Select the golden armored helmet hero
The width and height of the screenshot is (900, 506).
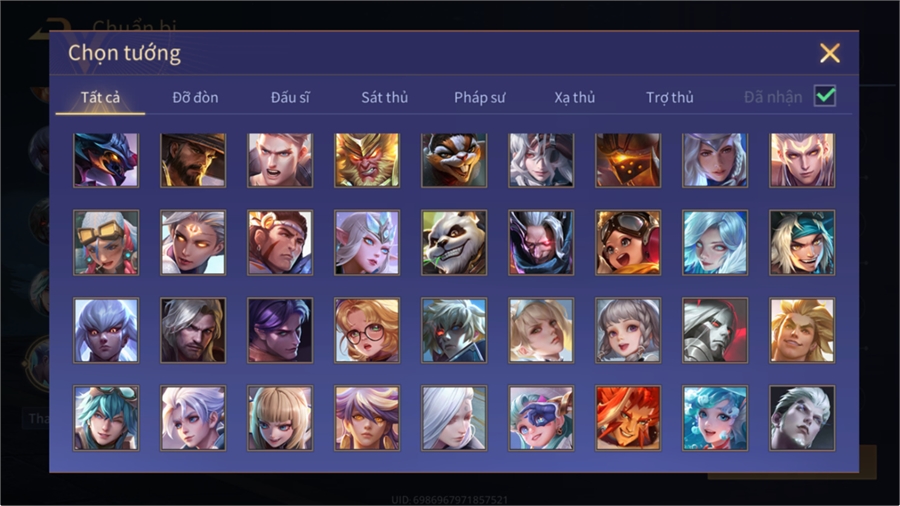pos(628,160)
